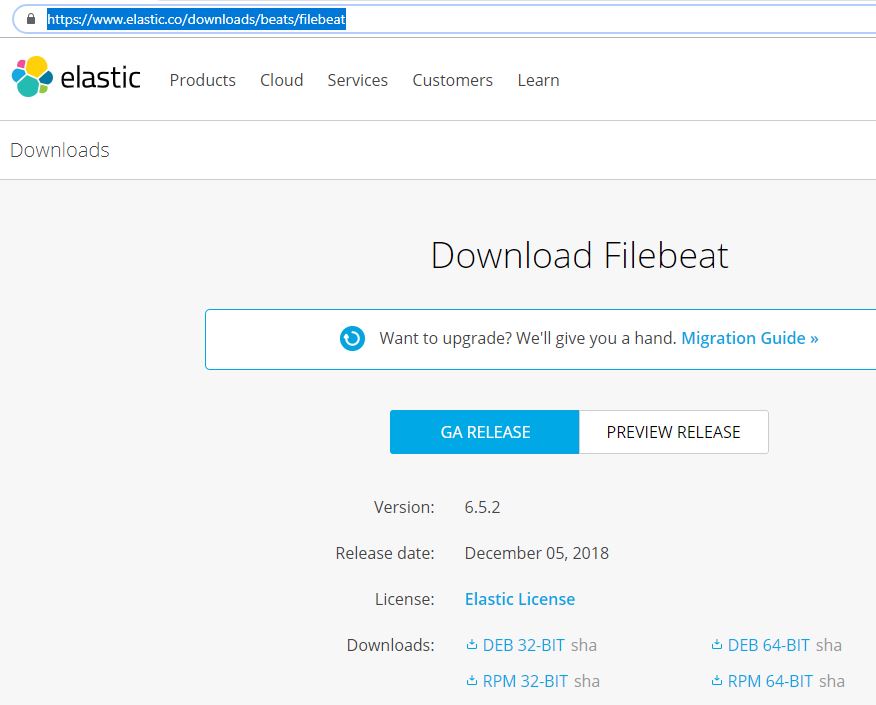Open sha link next to RPM 64-BIT

tap(832, 681)
